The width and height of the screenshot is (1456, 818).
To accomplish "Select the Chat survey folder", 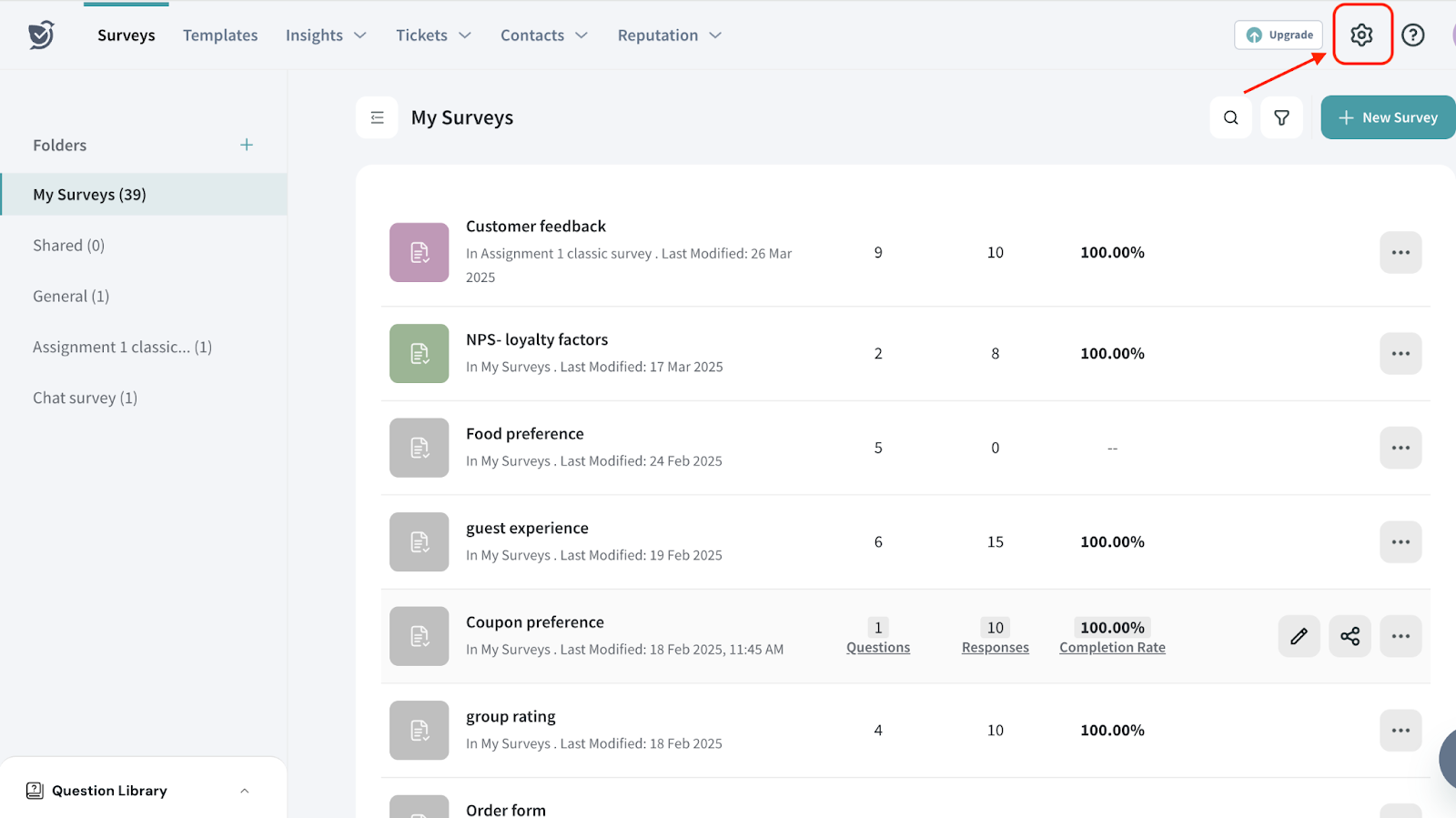I will point(85,398).
